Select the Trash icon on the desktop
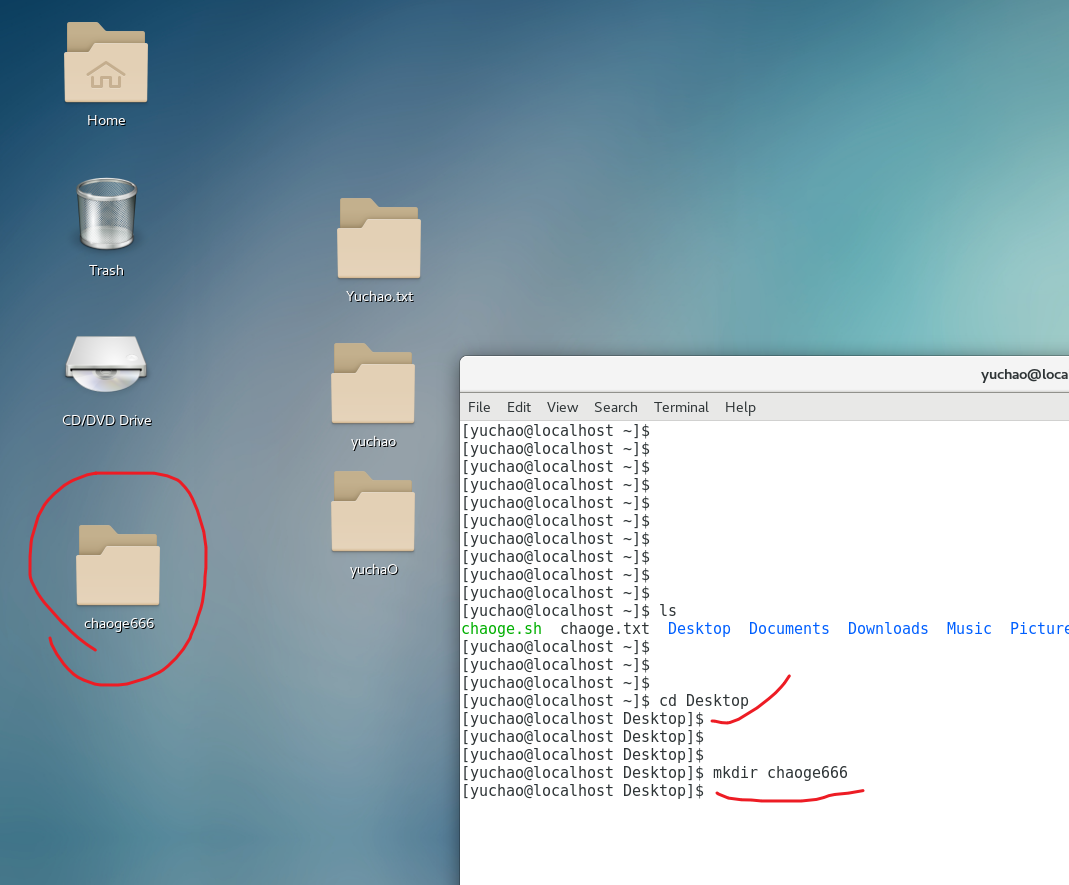 click(x=106, y=214)
